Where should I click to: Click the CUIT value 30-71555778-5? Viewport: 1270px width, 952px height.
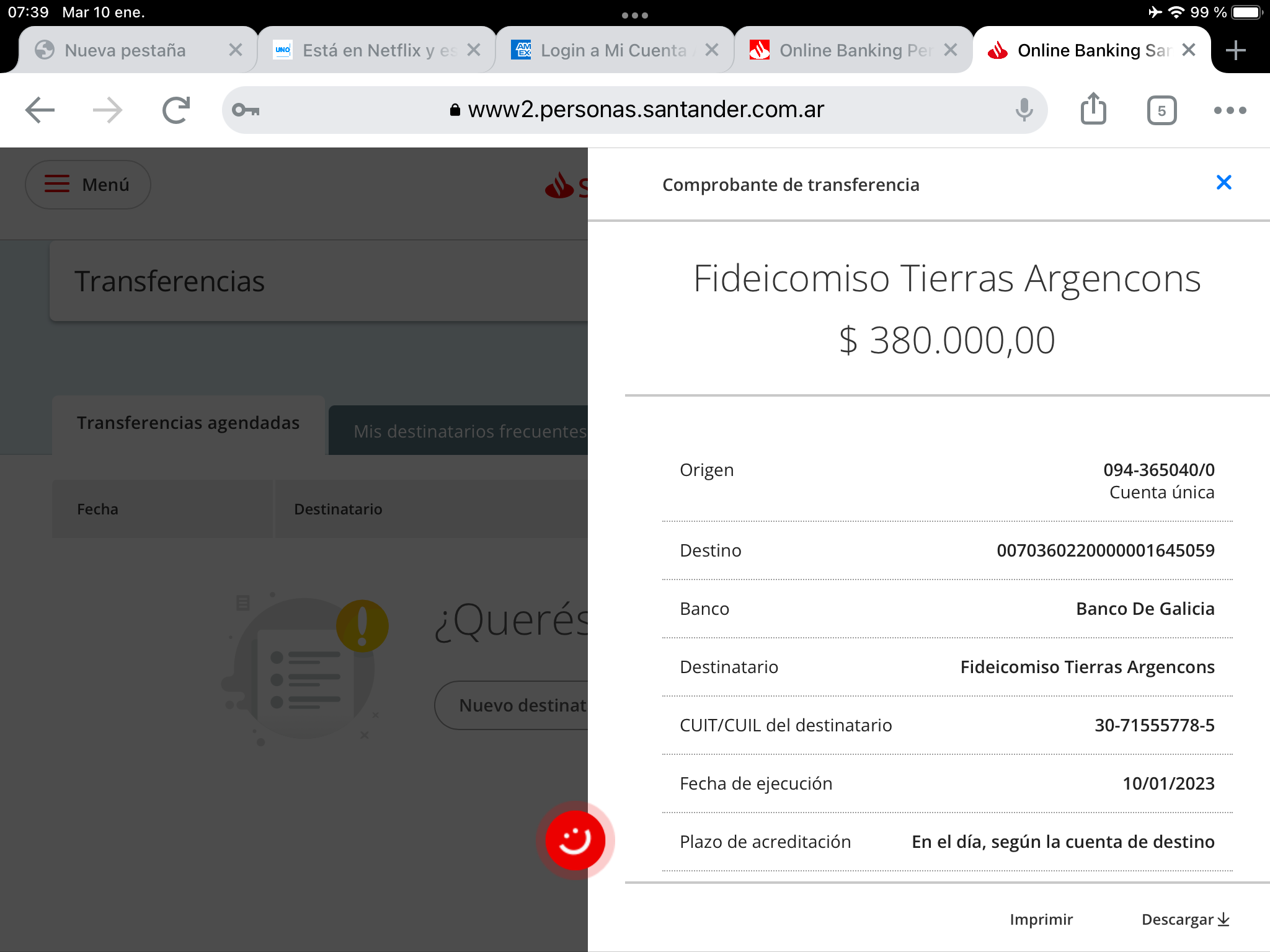click(1154, 725)
